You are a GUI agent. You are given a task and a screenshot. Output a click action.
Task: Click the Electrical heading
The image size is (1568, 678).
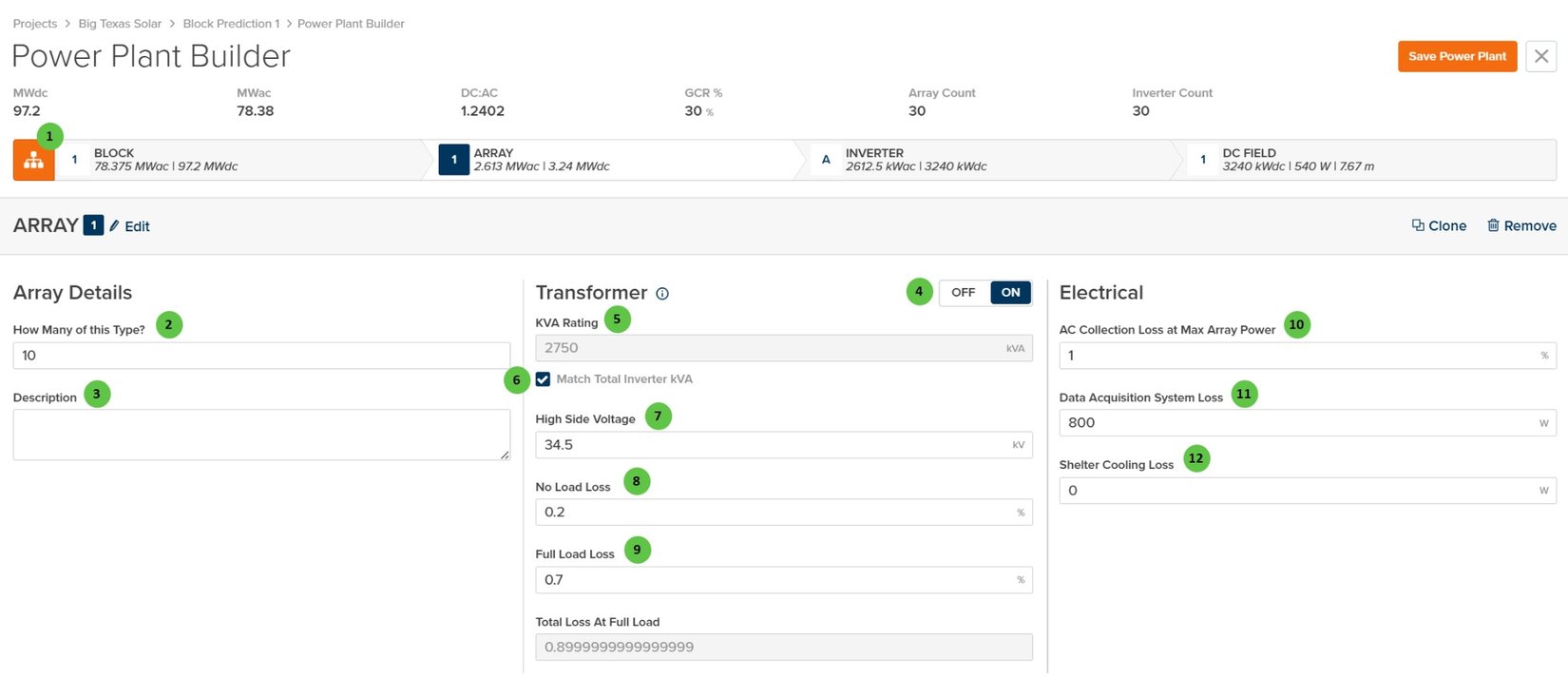pos(1101,293)
